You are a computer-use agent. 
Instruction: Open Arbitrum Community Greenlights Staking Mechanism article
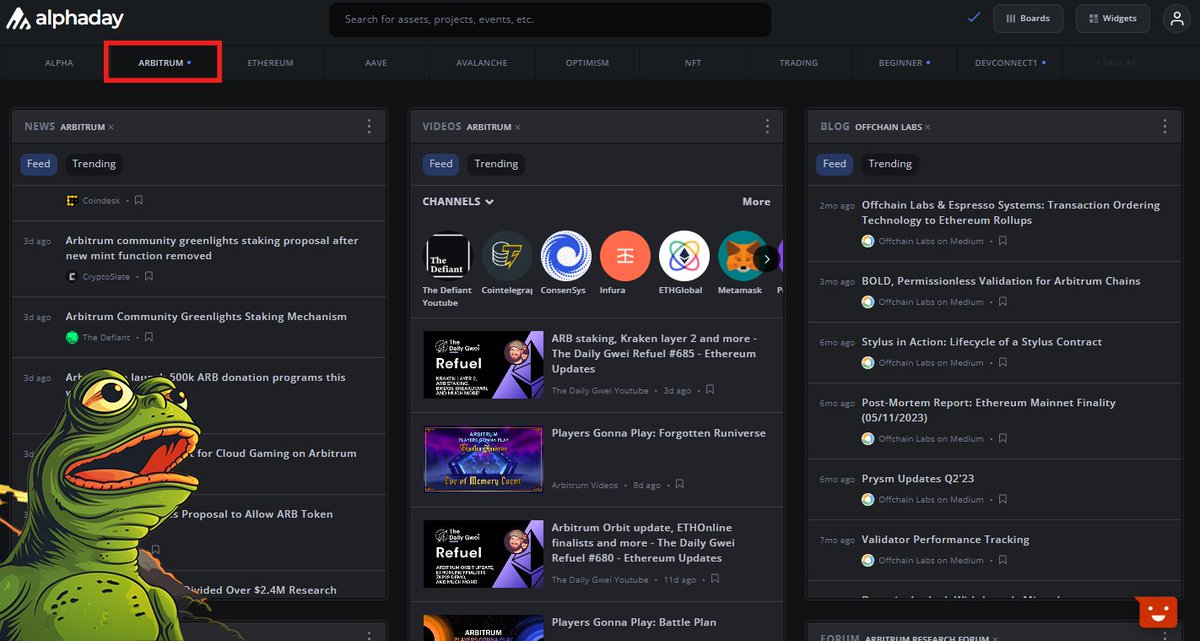pos(206,317)
